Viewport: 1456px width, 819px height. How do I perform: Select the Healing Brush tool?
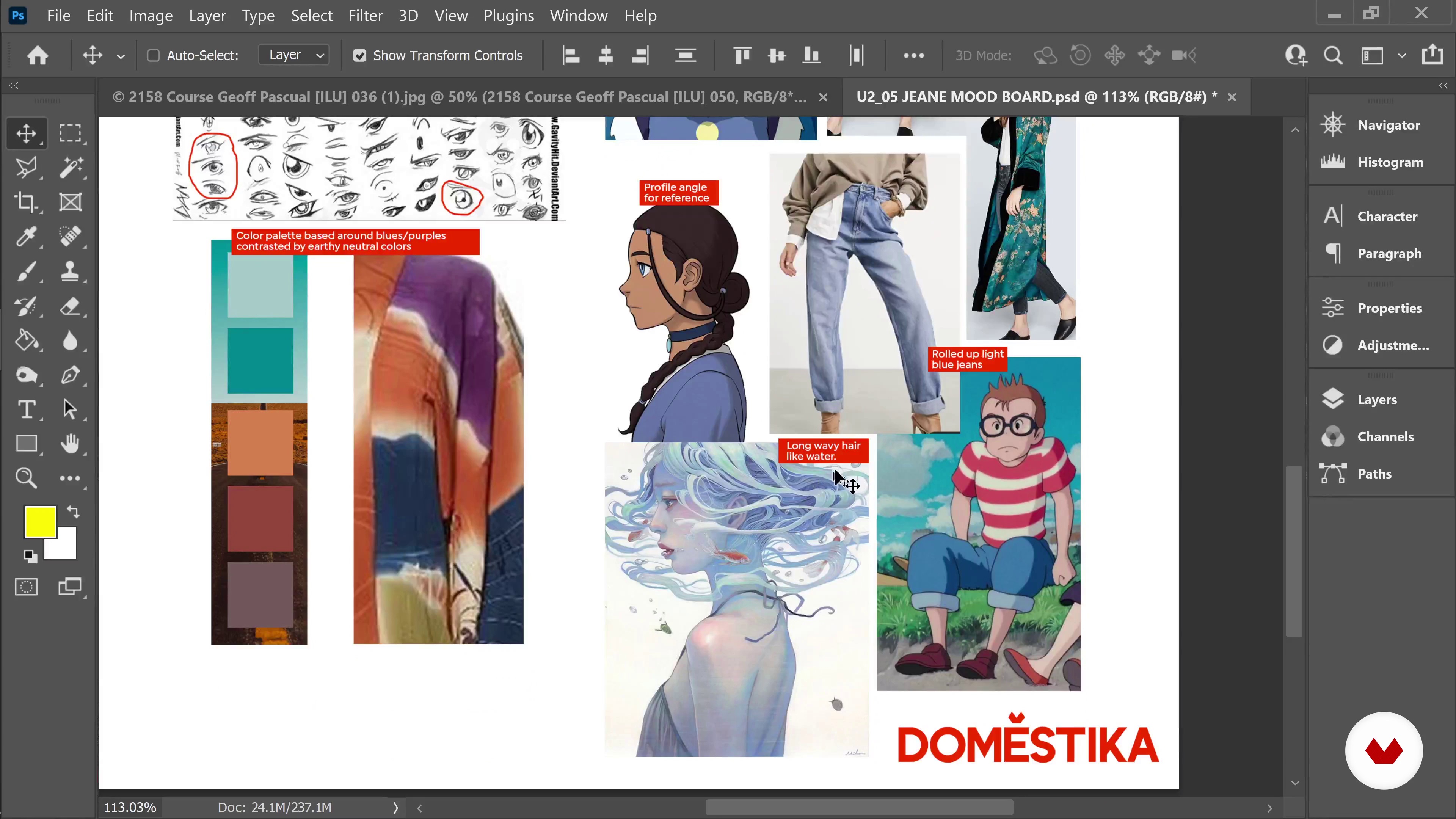point(70,237)
